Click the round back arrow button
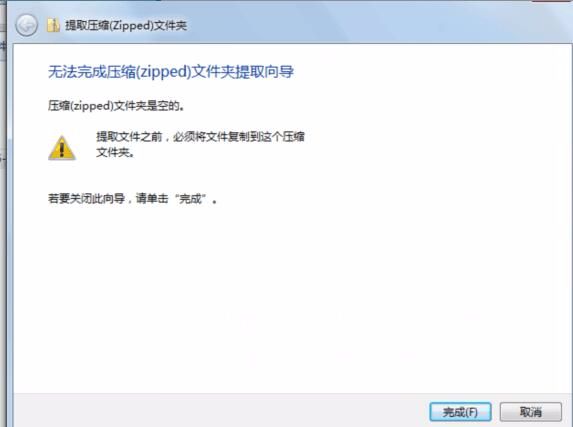Screen dimensions: 573x427 coord(26,25)
